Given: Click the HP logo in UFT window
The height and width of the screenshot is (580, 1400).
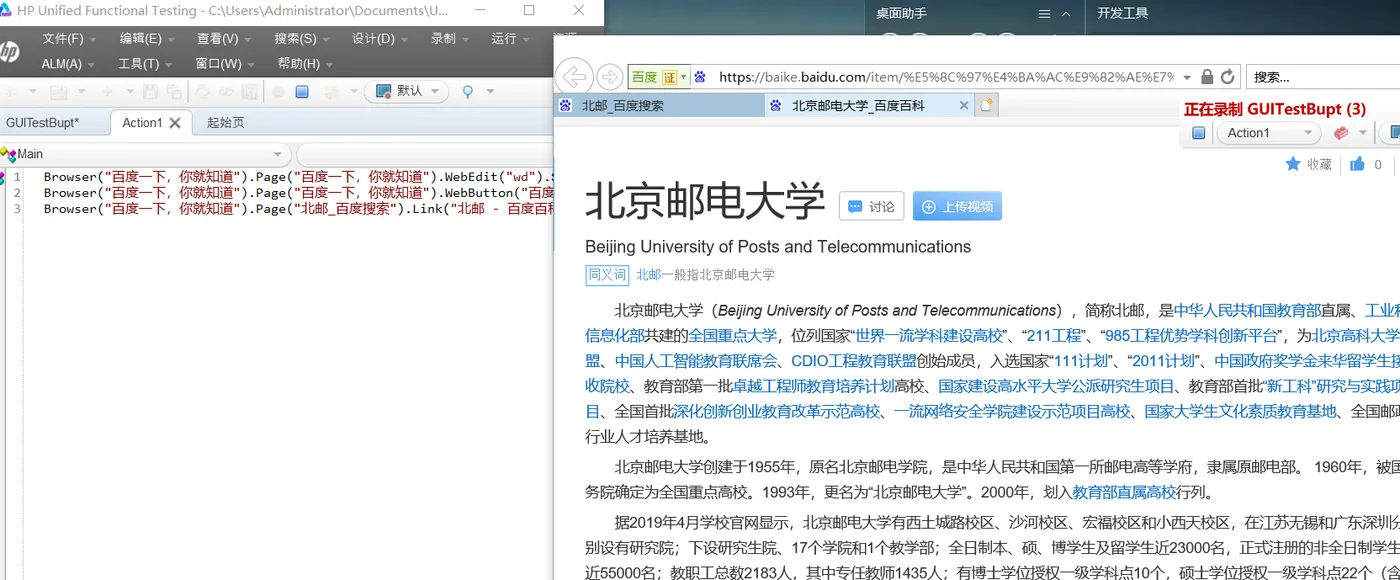Looking at the screenshot, I should coord(8,51).
